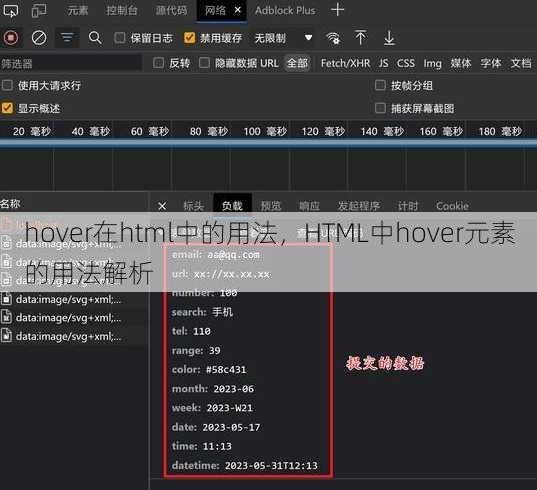This screenshot has width=537, height=490.
Task: Clear the network log
Action: pyautogui.click(x=39, y=38)
